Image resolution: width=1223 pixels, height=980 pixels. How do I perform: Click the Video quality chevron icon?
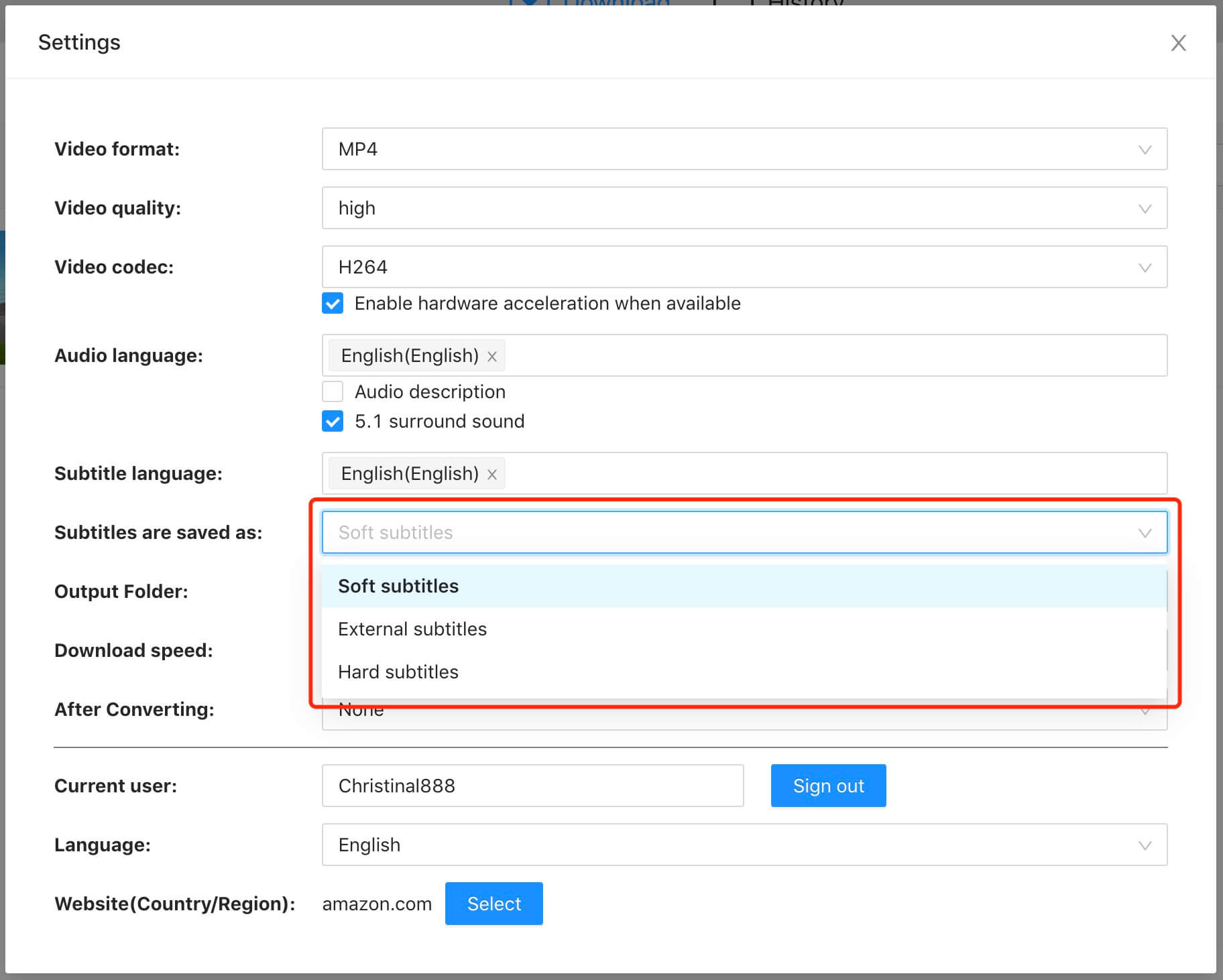(x=1145, y=208)
